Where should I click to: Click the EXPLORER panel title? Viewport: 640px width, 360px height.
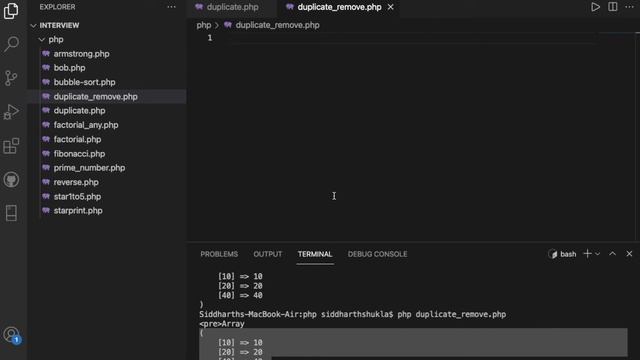point(58,7)
